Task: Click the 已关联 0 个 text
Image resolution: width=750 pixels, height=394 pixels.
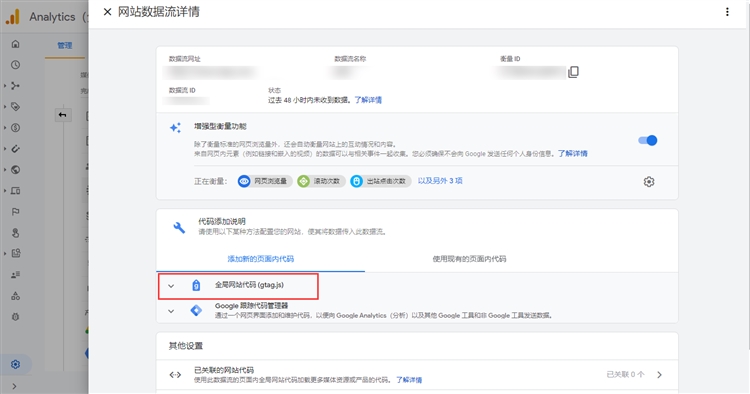Action: coord(625,374)
